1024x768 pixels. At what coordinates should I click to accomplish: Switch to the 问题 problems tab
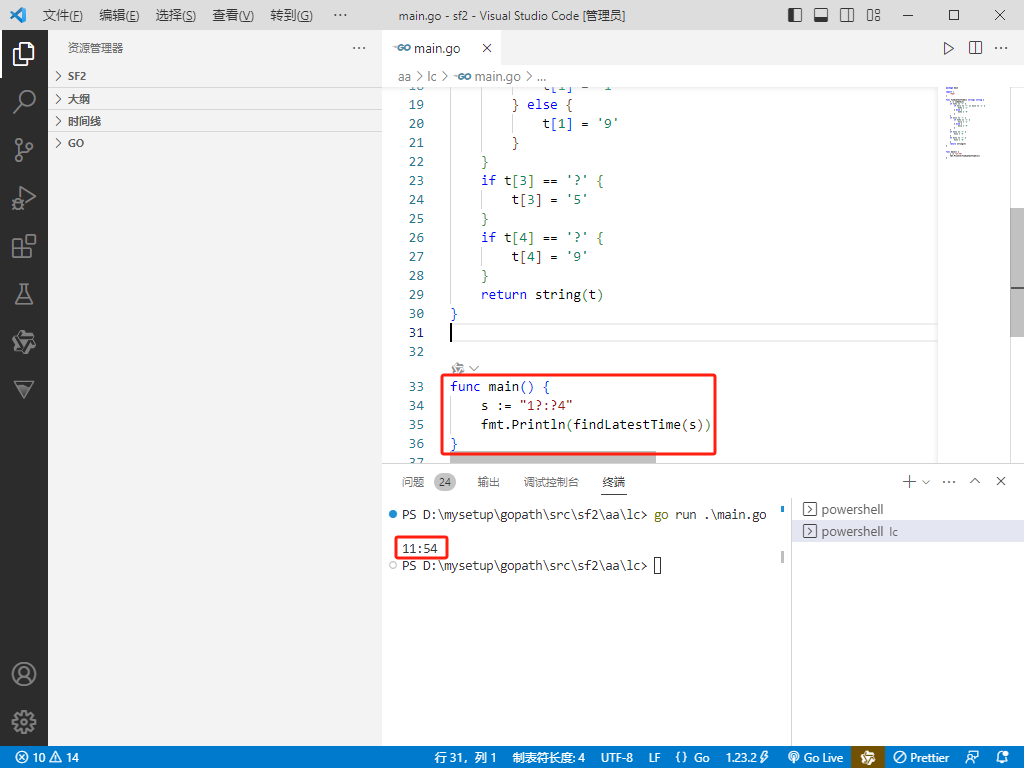pos(413,482)
